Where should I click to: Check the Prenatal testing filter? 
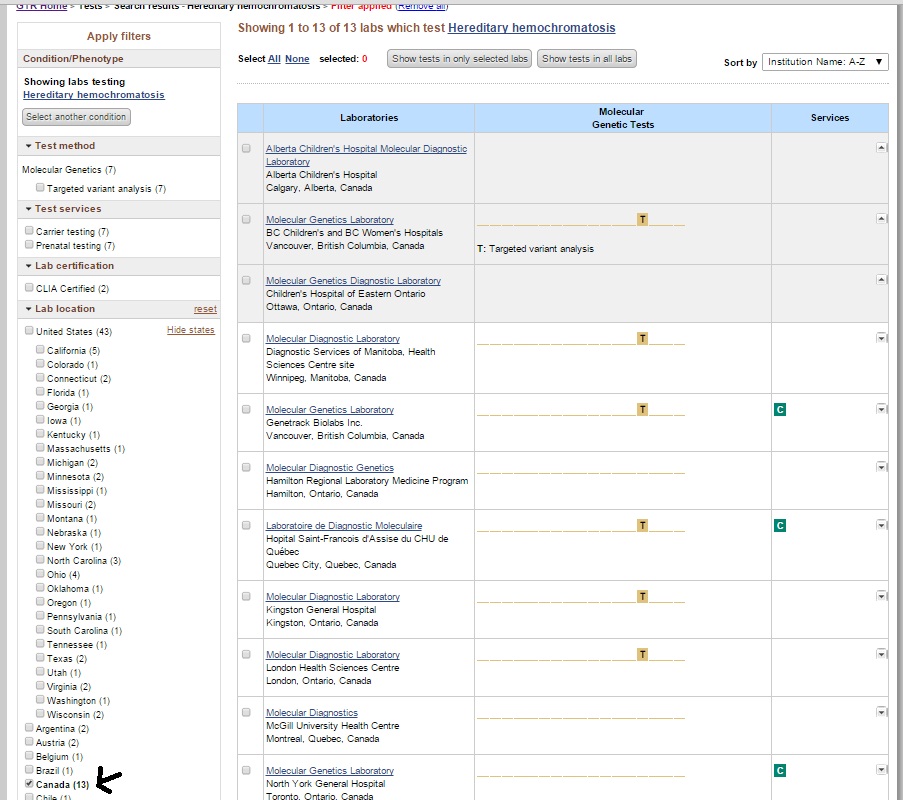[29, 245]
